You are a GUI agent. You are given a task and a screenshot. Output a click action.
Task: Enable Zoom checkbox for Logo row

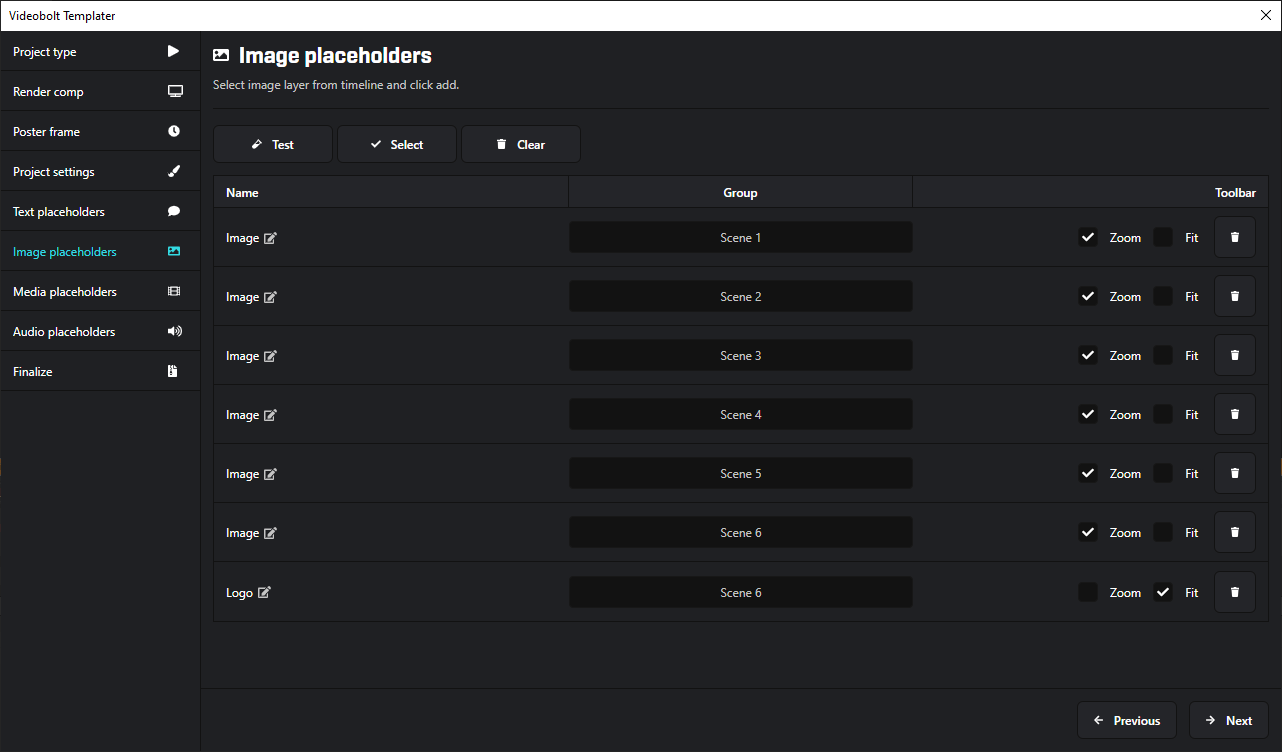(1088, 593)
